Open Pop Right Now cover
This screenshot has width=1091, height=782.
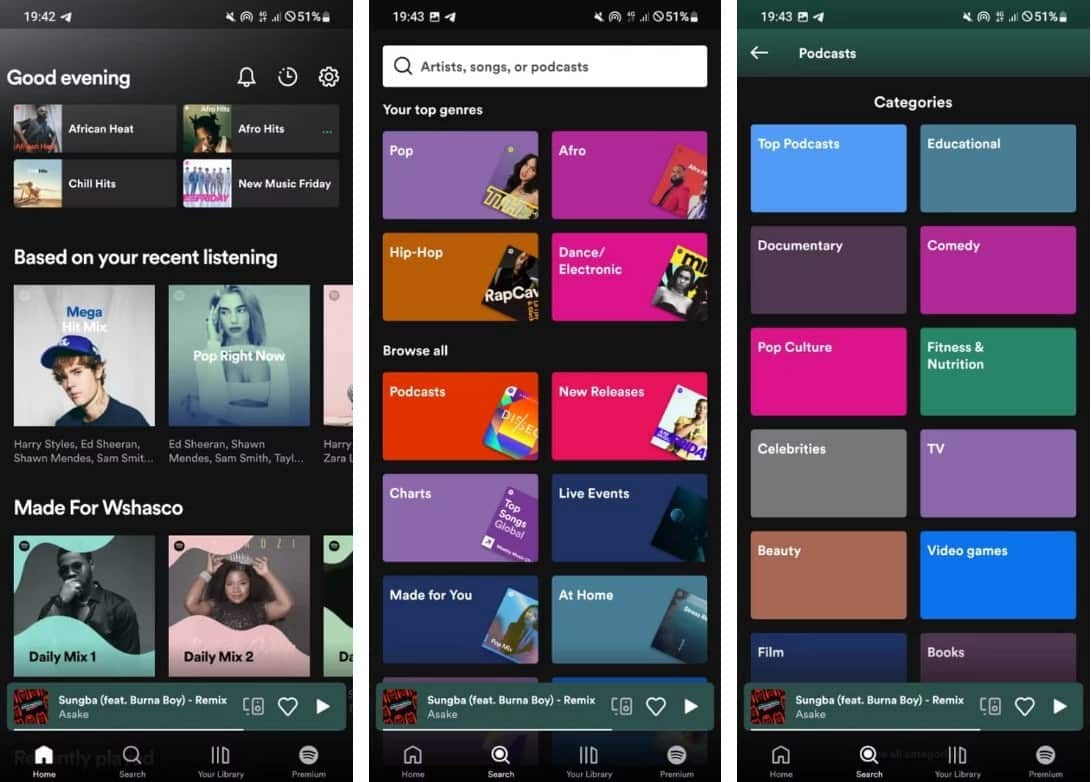(x=239, y=355)
